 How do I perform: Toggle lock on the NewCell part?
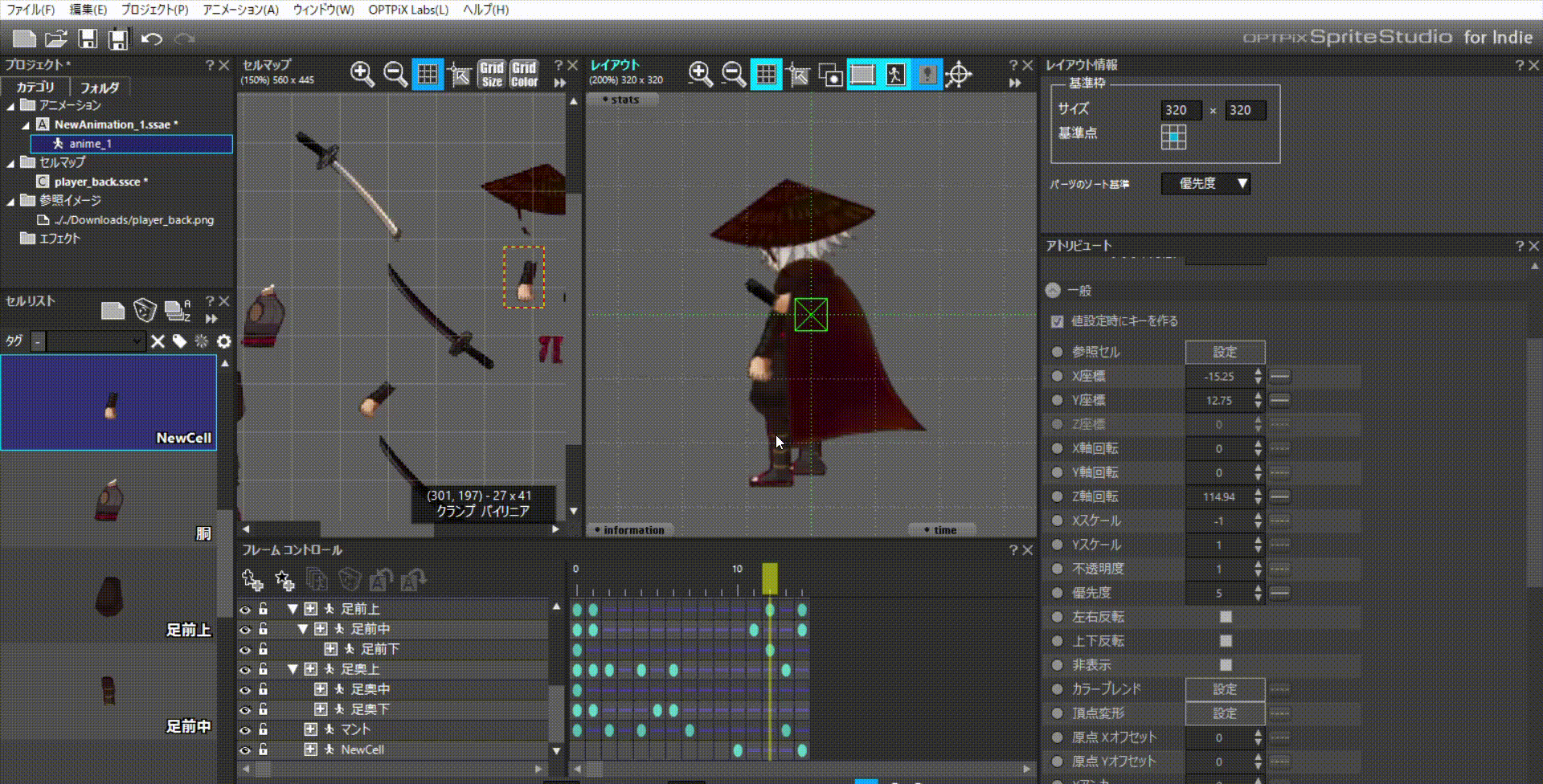pyautogui.click(x=263, y=749)
